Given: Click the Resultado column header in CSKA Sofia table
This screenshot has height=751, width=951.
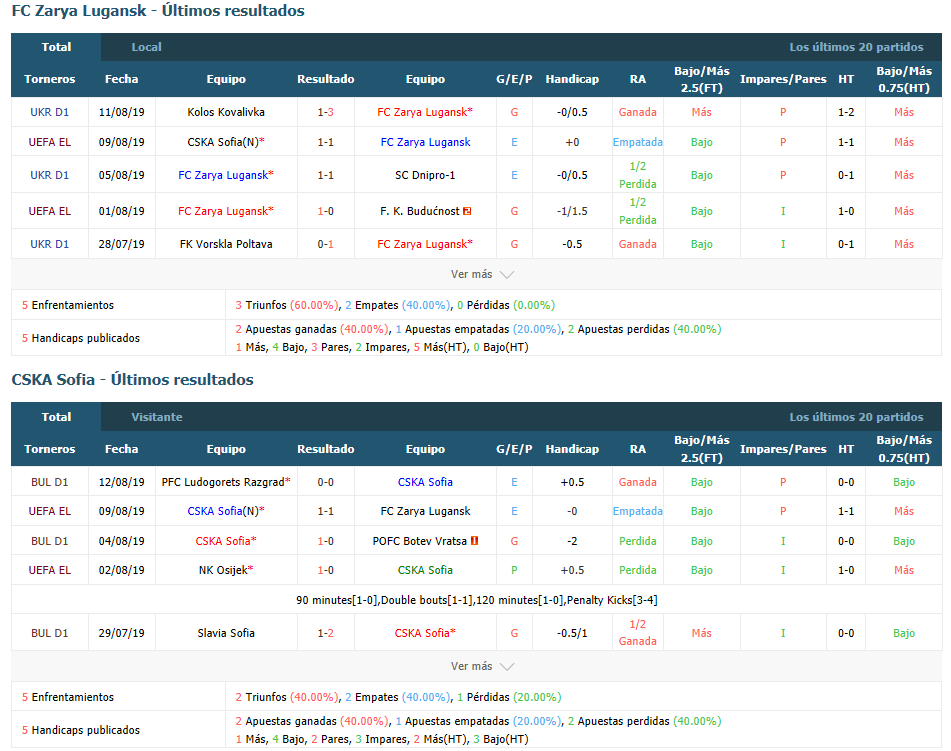Looking at the screenshot, I should point(326,449).
